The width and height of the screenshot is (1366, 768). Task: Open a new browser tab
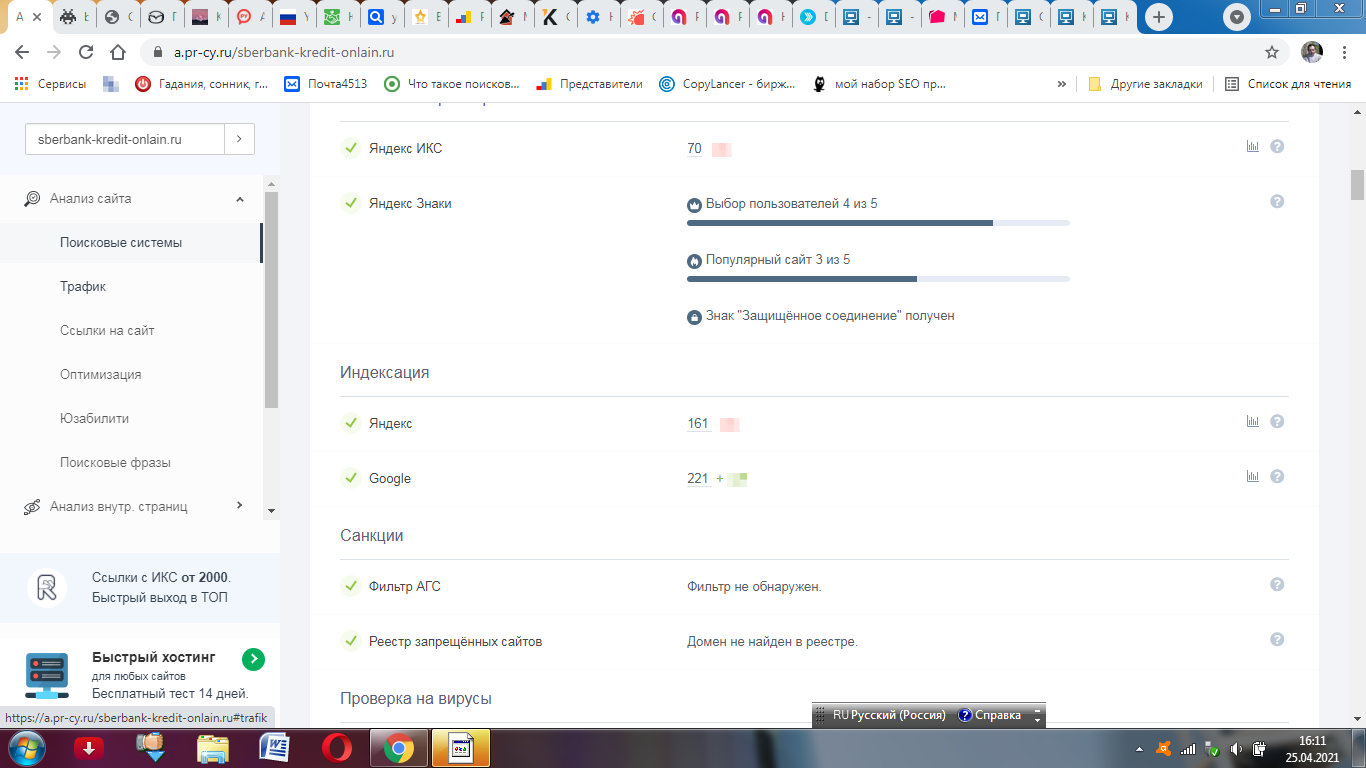pyautogui.click(x=1159, y=17)
